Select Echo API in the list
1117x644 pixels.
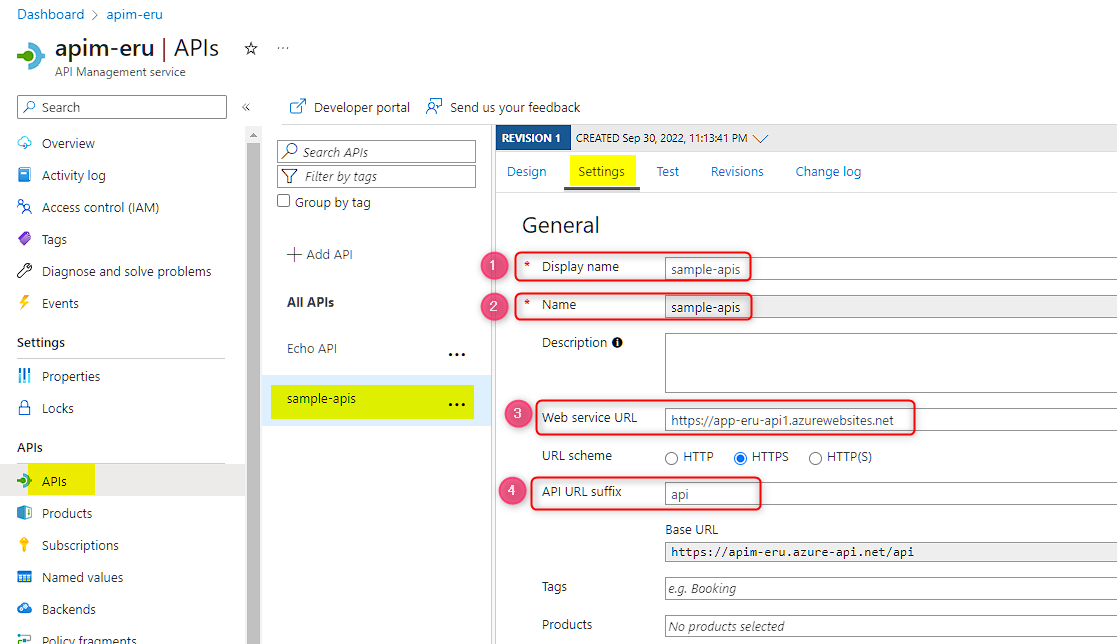[x=312, y=348]
